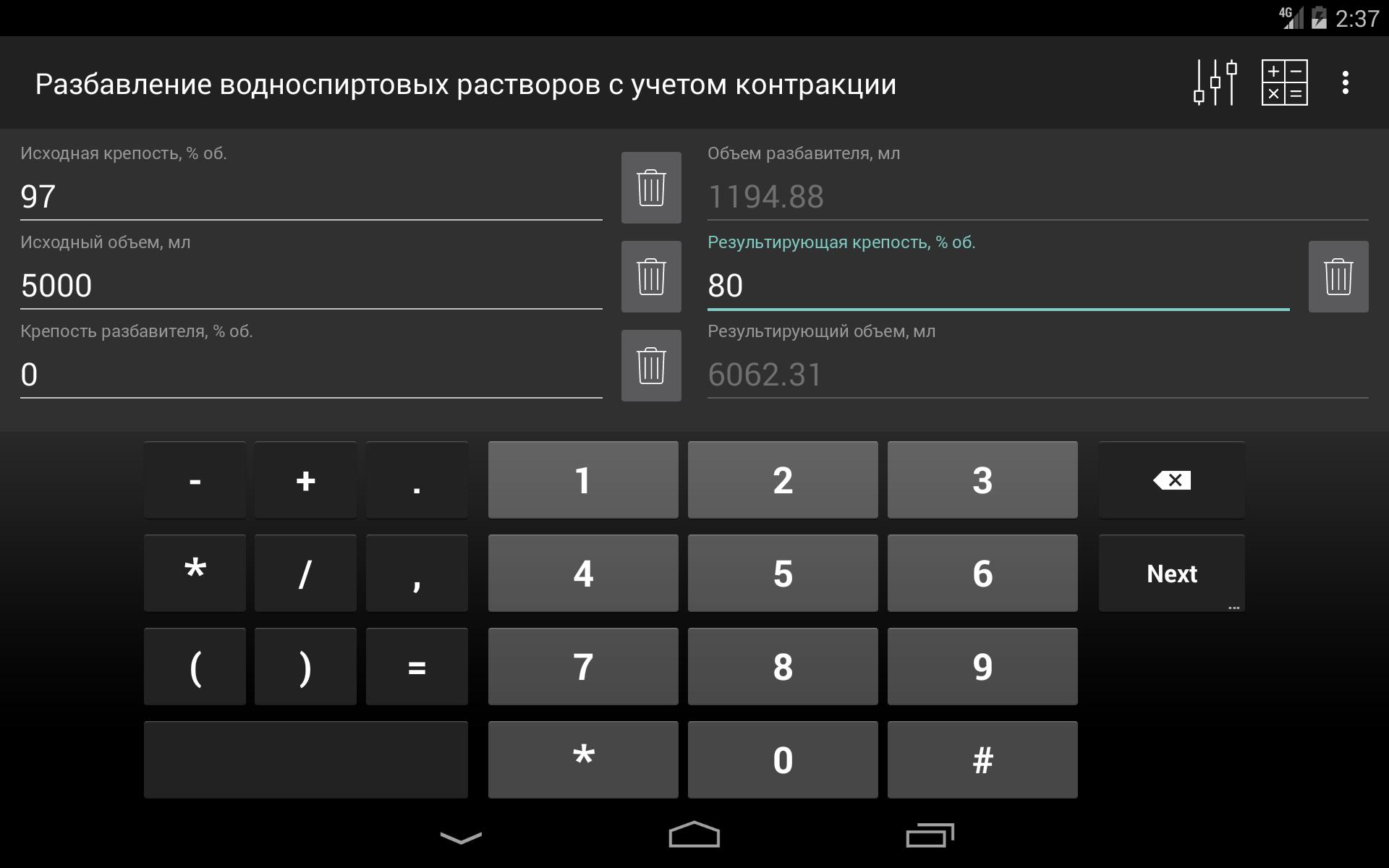Clear результирующая крепость field with trash icon
This screenshot has width=1389, height=868.
pos(1337,275)
